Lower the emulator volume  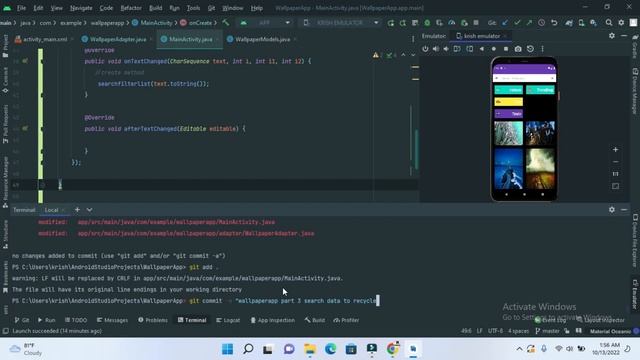click(x=446, y=49)
